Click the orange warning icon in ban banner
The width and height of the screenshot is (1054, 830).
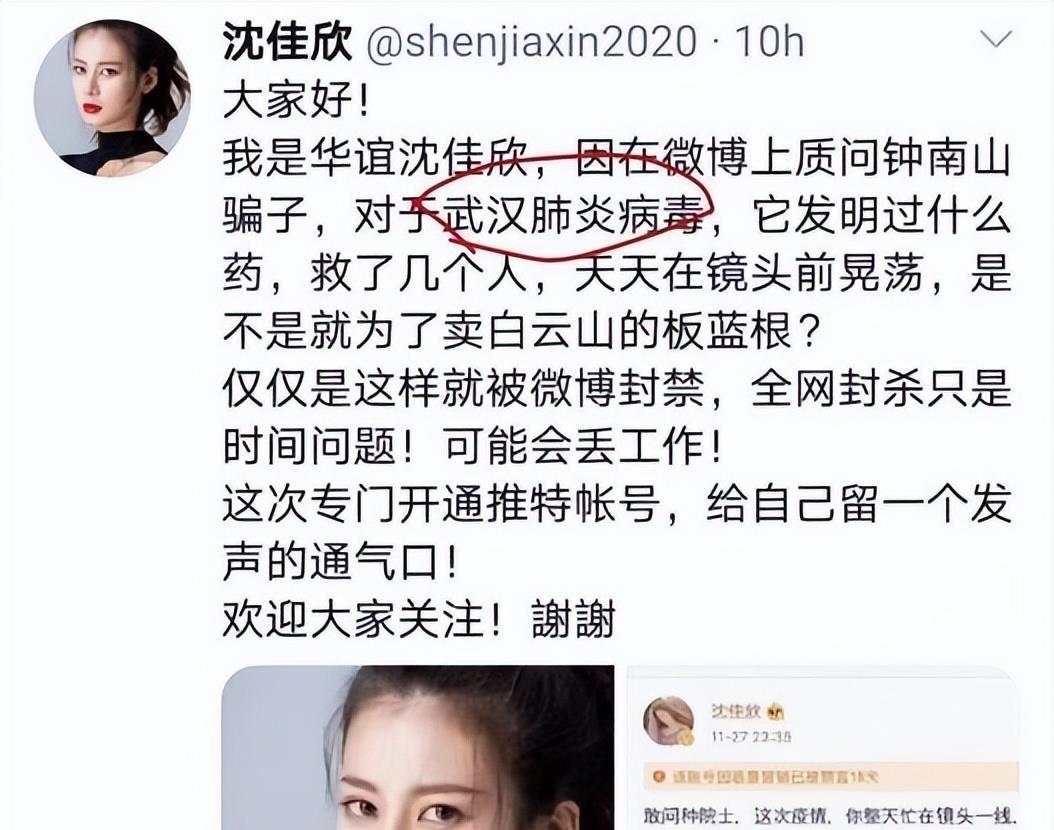point(659,777)
